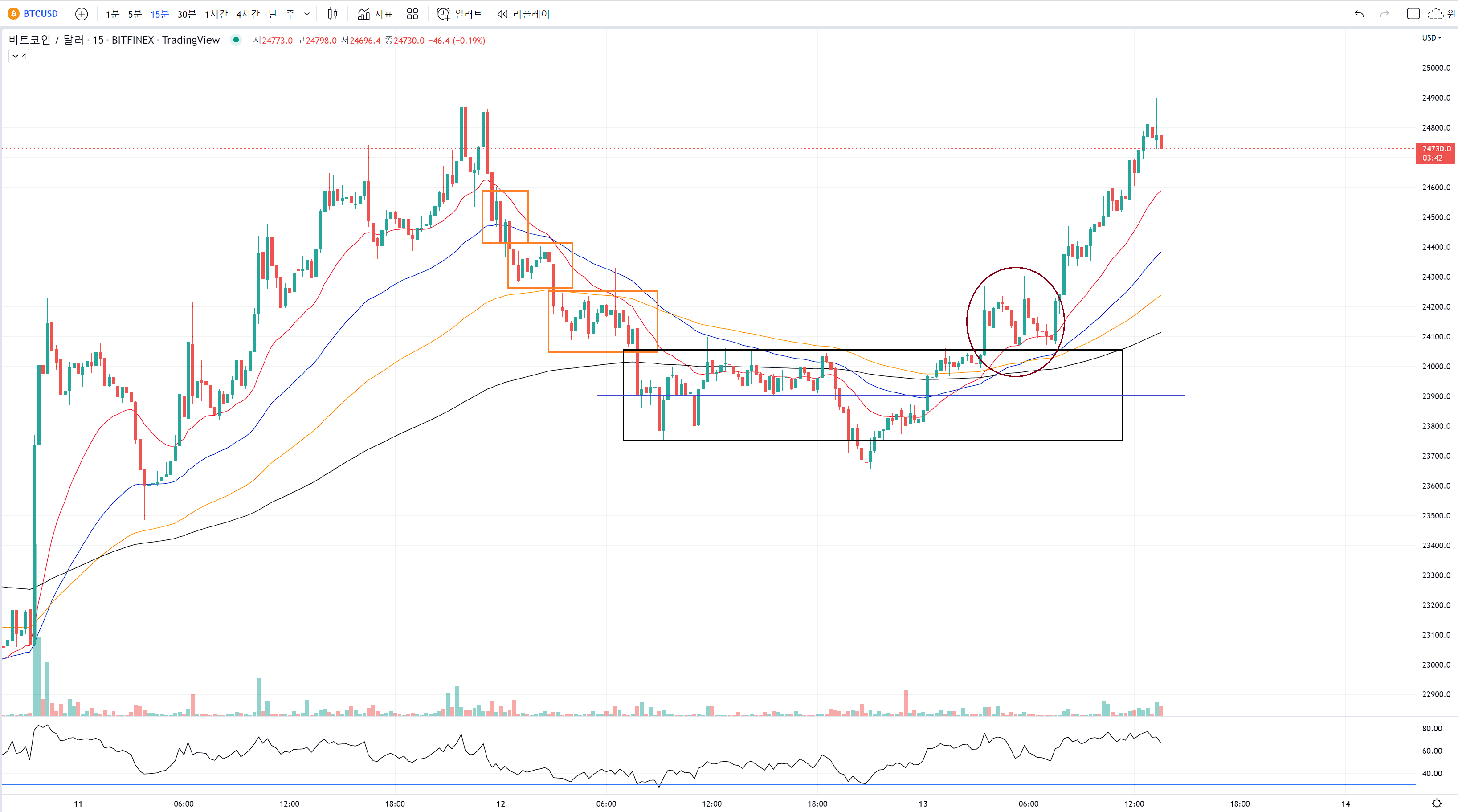
Task: Click the add symbol plus icon
Action: pos(82,13)
